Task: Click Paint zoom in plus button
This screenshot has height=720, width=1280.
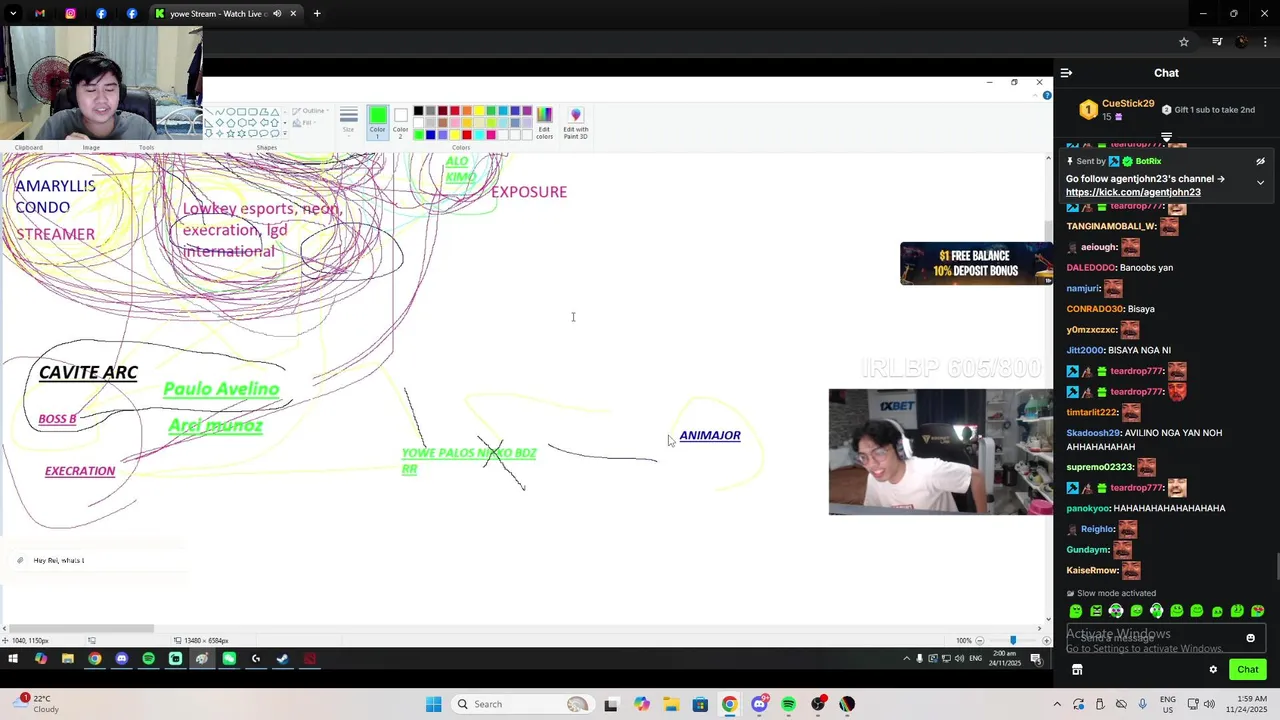Action: click(x=1046, y=640)
